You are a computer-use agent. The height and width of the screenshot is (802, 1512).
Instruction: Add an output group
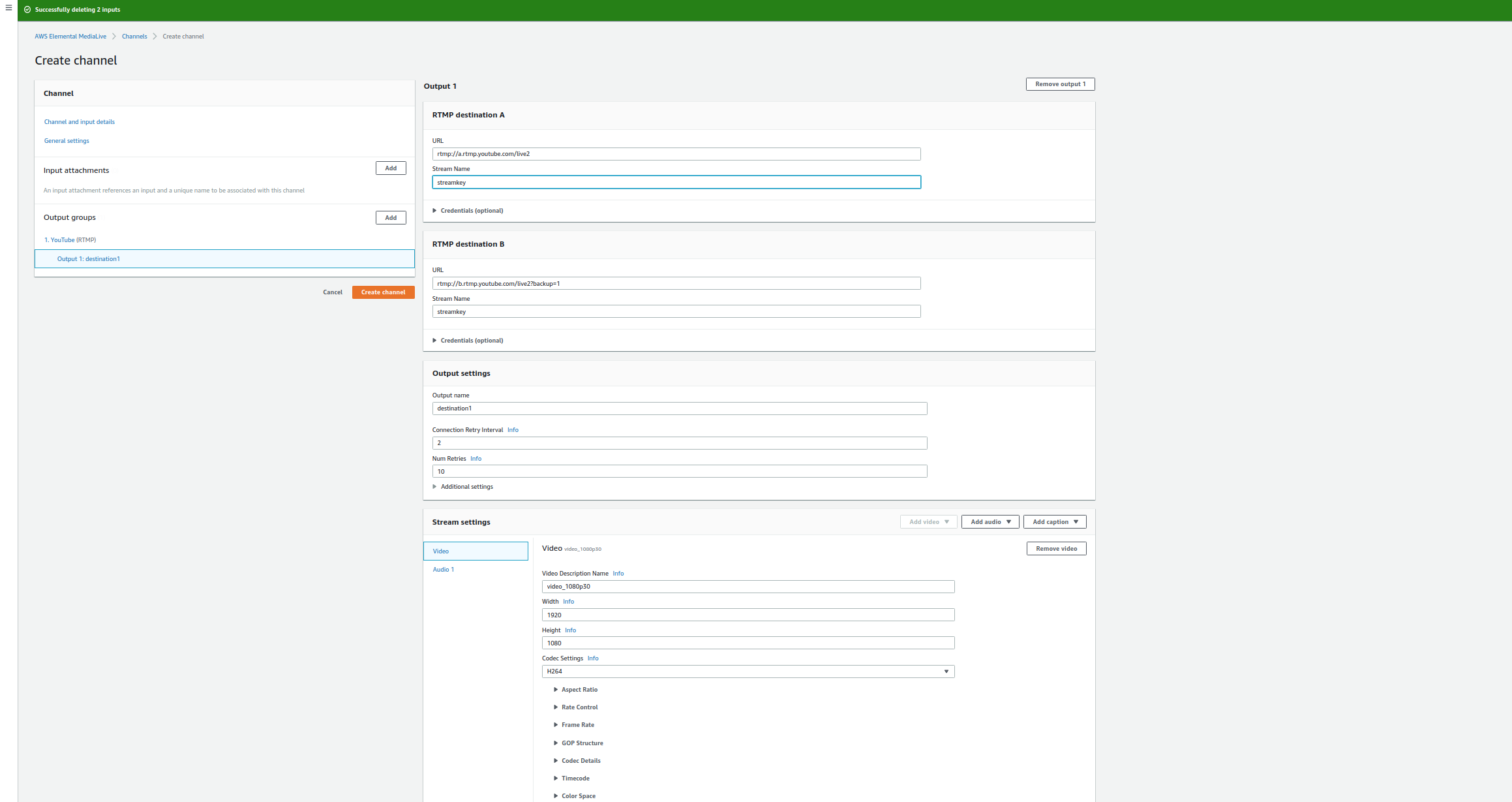pos(391,218)
